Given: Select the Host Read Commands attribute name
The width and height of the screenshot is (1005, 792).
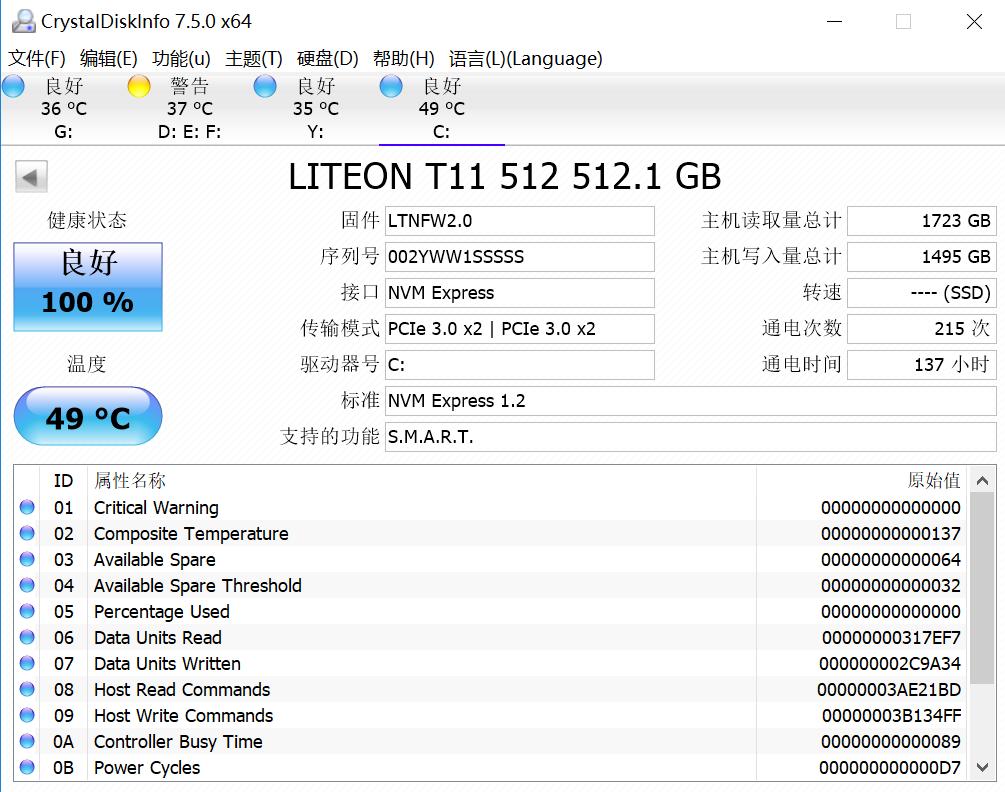Looking at the screenshot, I should point(182,689).
